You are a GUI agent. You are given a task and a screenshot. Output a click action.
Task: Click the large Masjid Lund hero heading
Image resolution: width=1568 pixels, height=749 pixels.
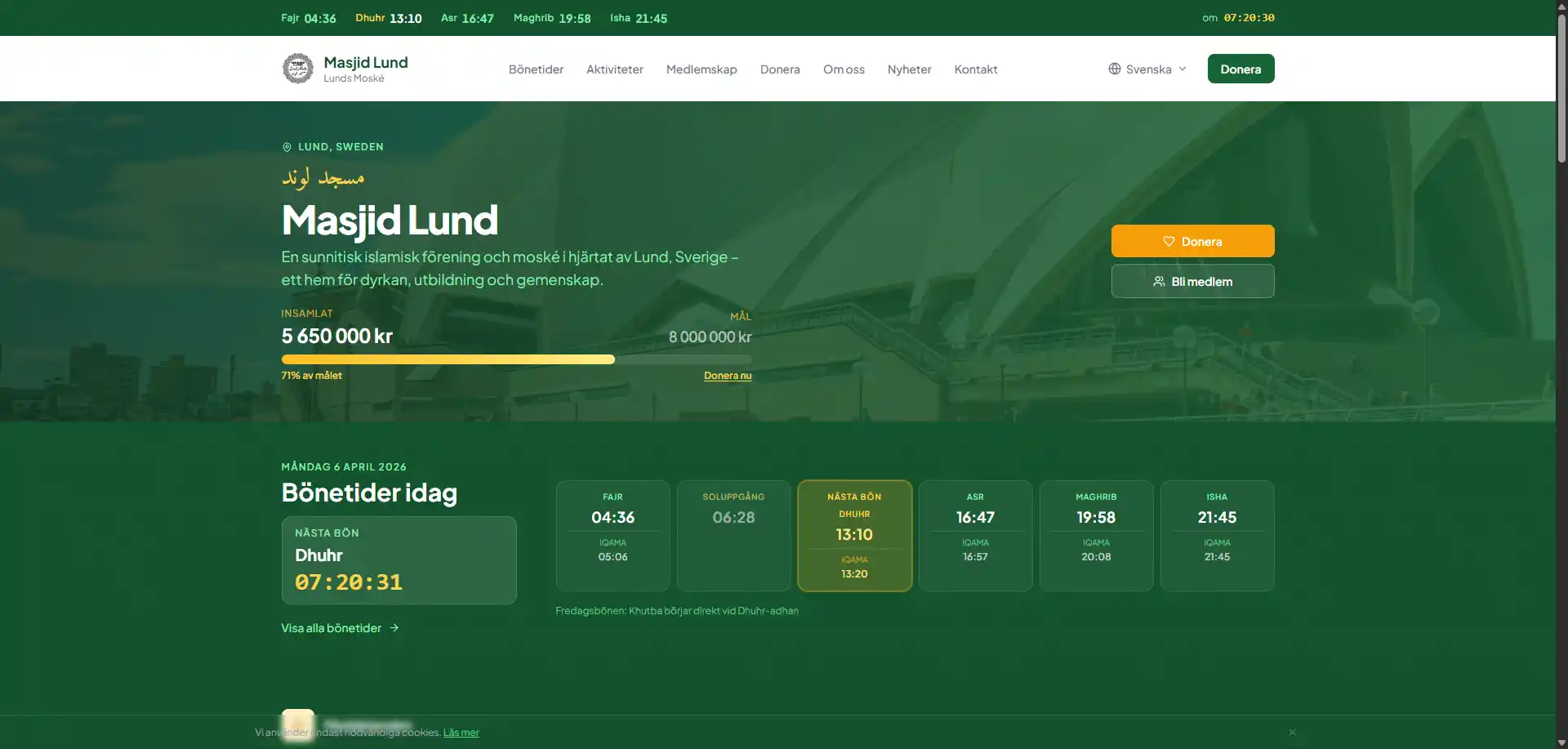(390, 220)
